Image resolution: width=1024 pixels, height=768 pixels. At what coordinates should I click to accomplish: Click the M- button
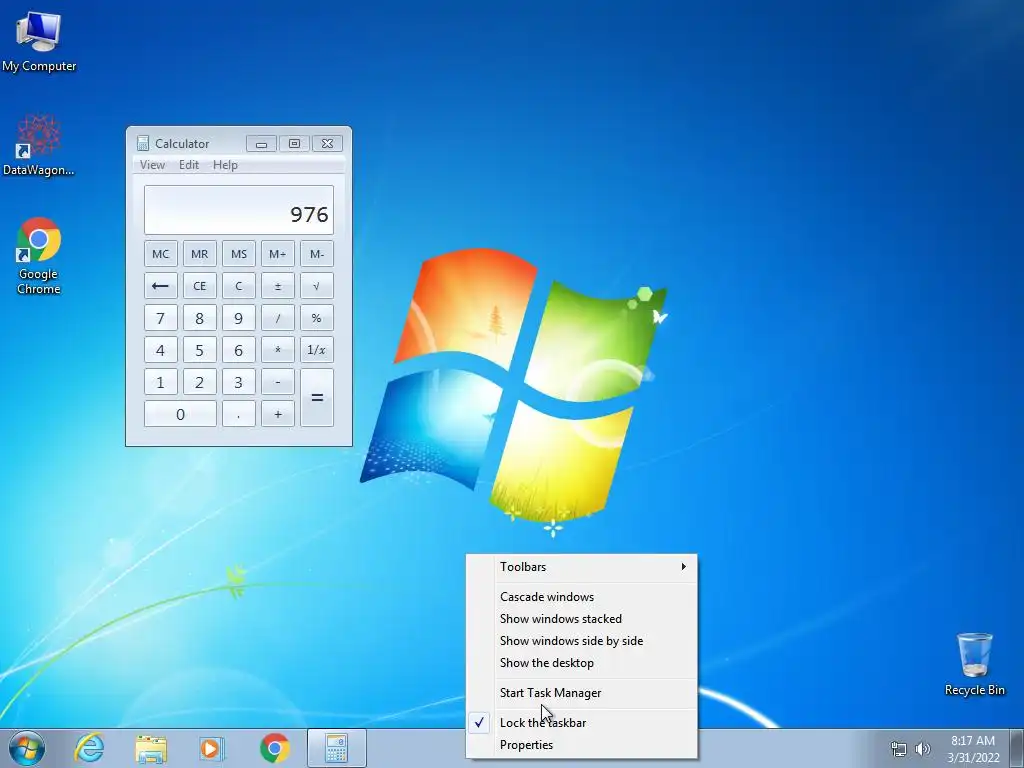(317, 254)
